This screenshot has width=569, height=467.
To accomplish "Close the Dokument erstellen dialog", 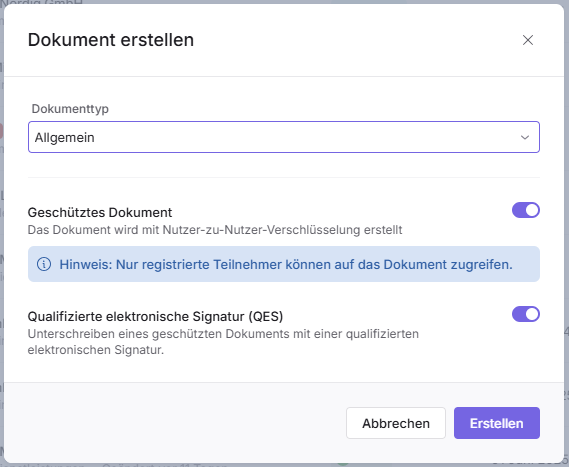I will (528, 40).
